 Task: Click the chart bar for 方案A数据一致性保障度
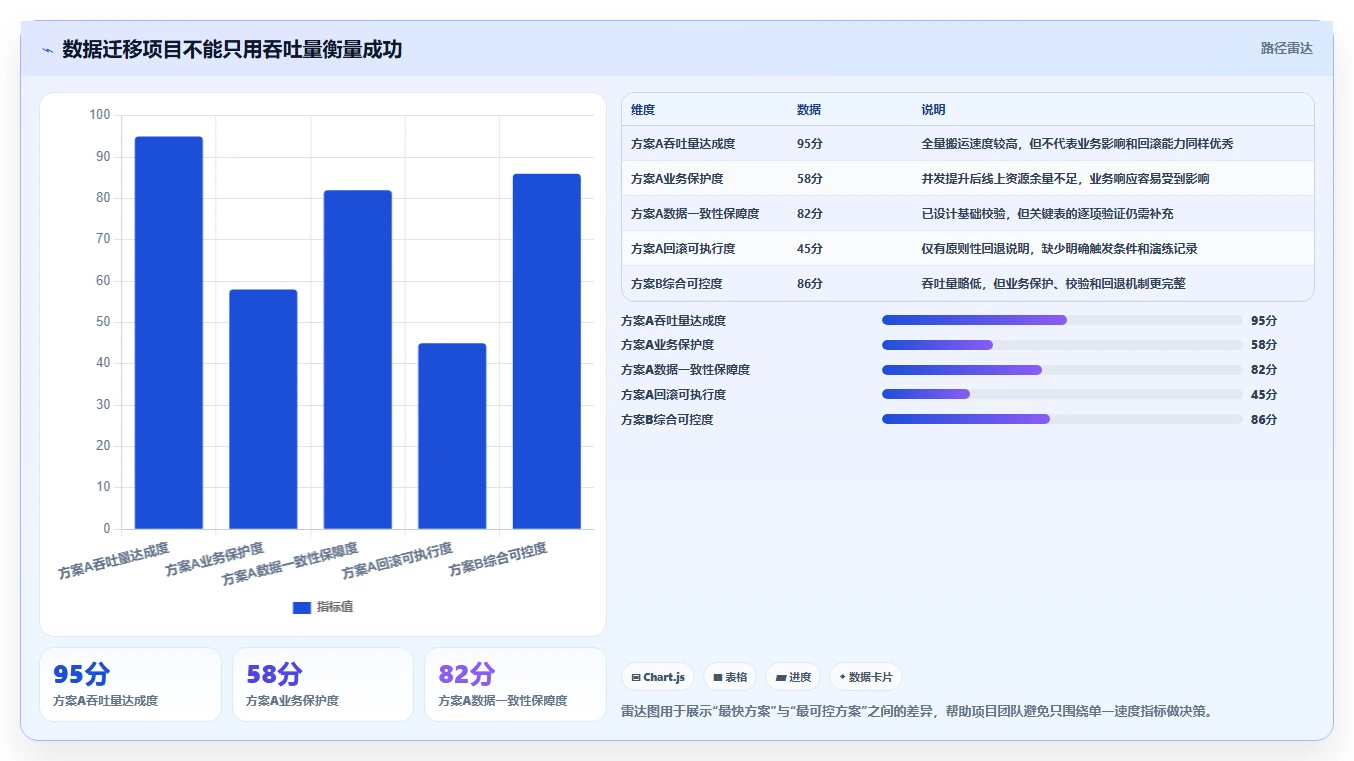tap(358, 359)
